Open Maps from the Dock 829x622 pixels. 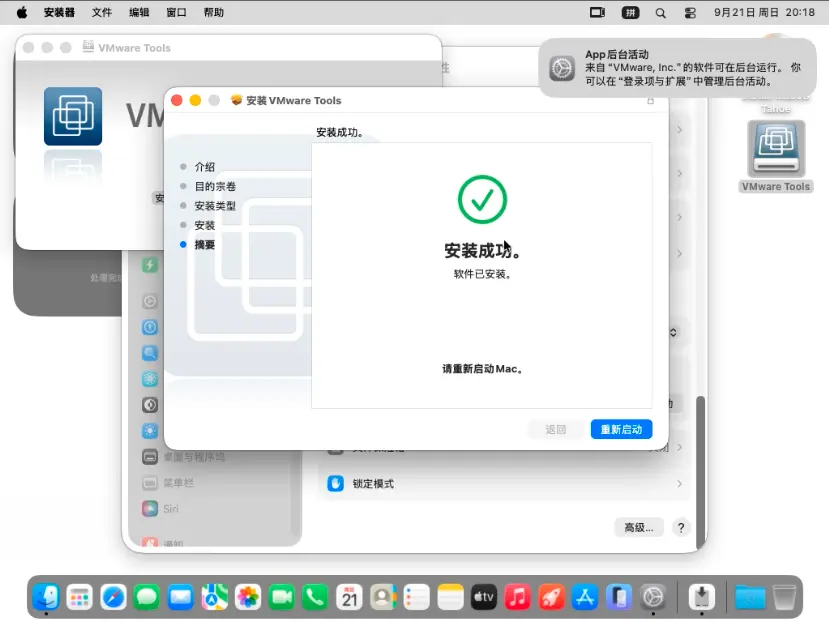click(x=214, y=597)
